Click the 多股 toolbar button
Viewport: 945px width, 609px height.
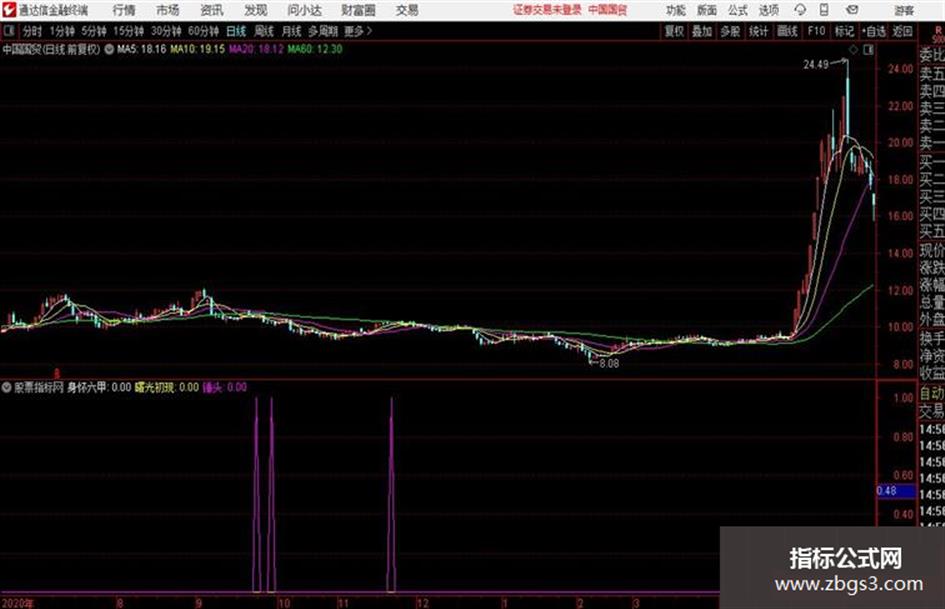click(730, 31)
